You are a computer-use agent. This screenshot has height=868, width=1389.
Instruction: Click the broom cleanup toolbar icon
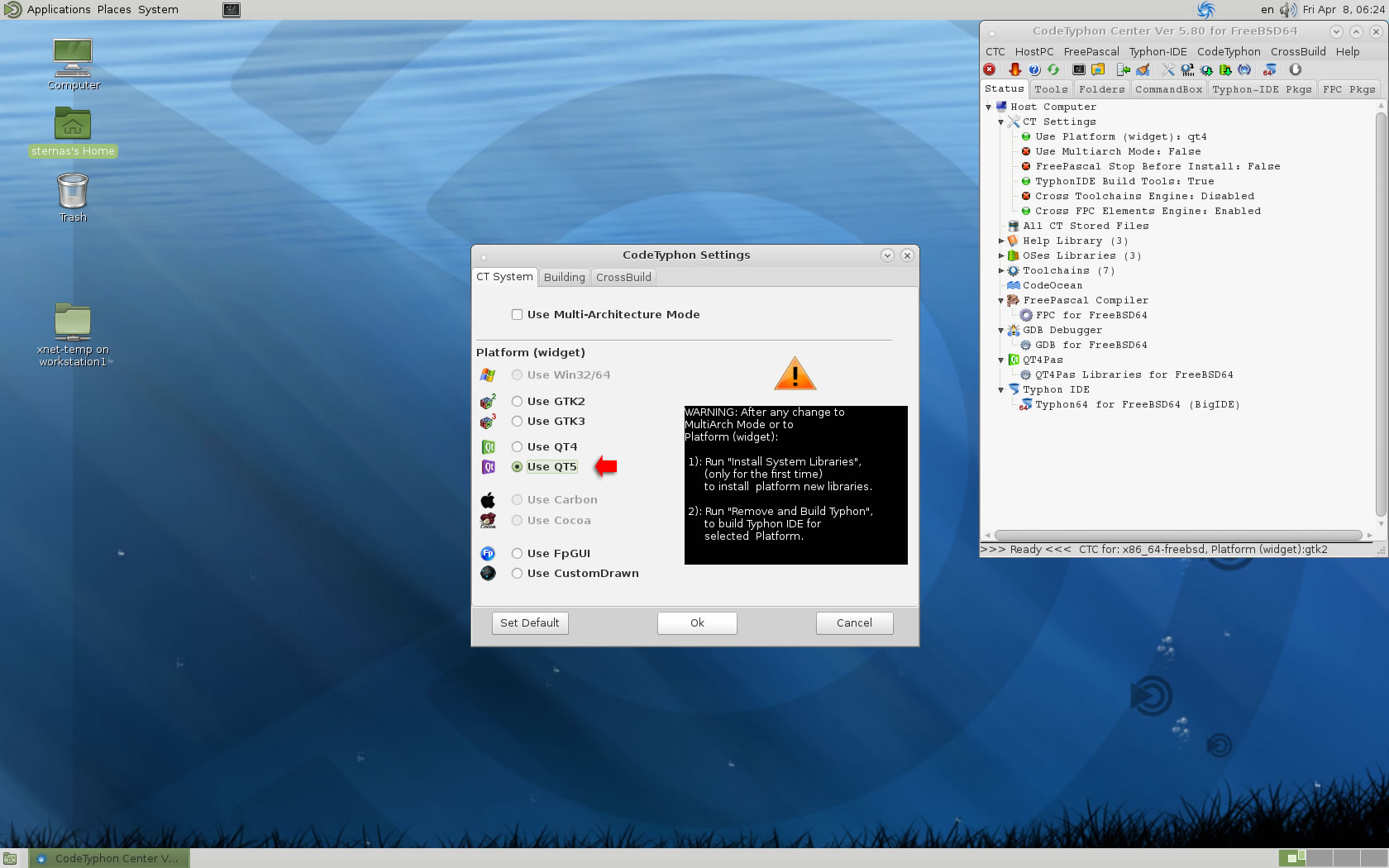1143,69
